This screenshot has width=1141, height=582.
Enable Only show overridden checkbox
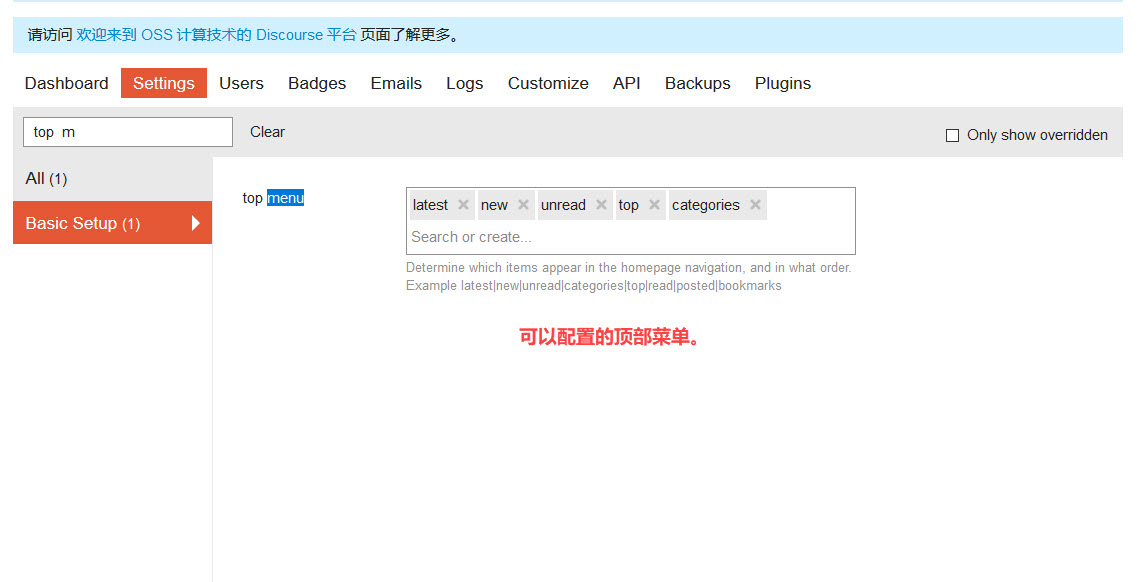[952, 135]
